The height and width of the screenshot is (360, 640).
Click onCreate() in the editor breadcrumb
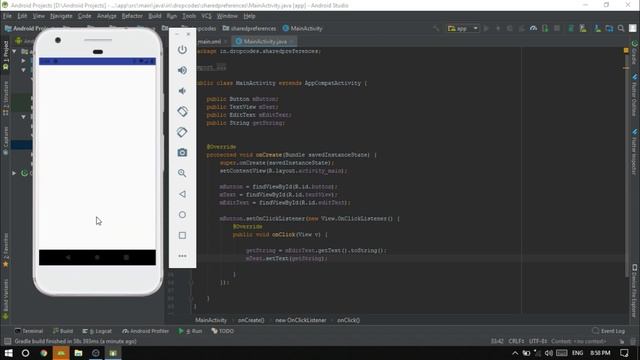point(251,320)
